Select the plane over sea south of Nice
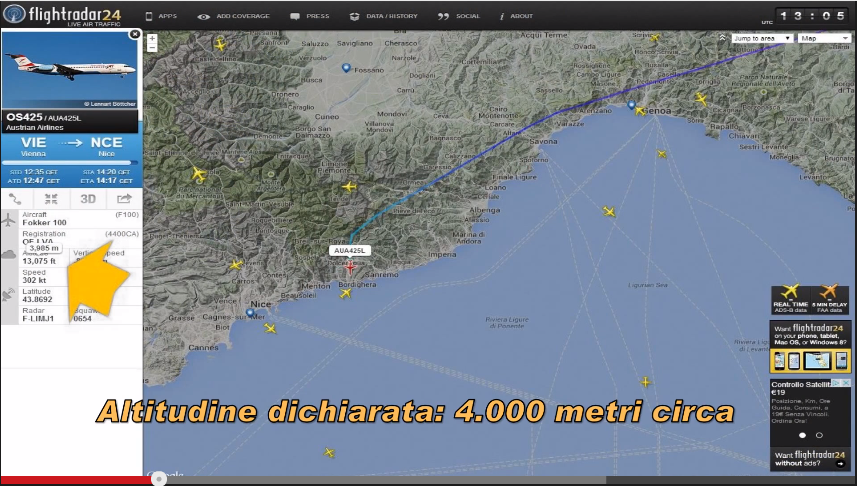Image resolution: width=857 pixels, height=486 pixels. pos(270,329)
